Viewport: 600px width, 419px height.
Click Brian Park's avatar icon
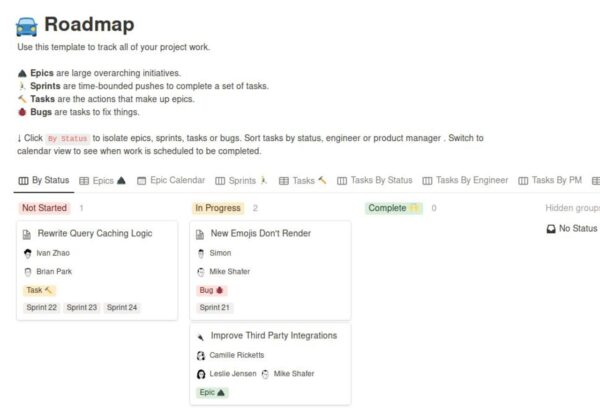click(28, 271)
